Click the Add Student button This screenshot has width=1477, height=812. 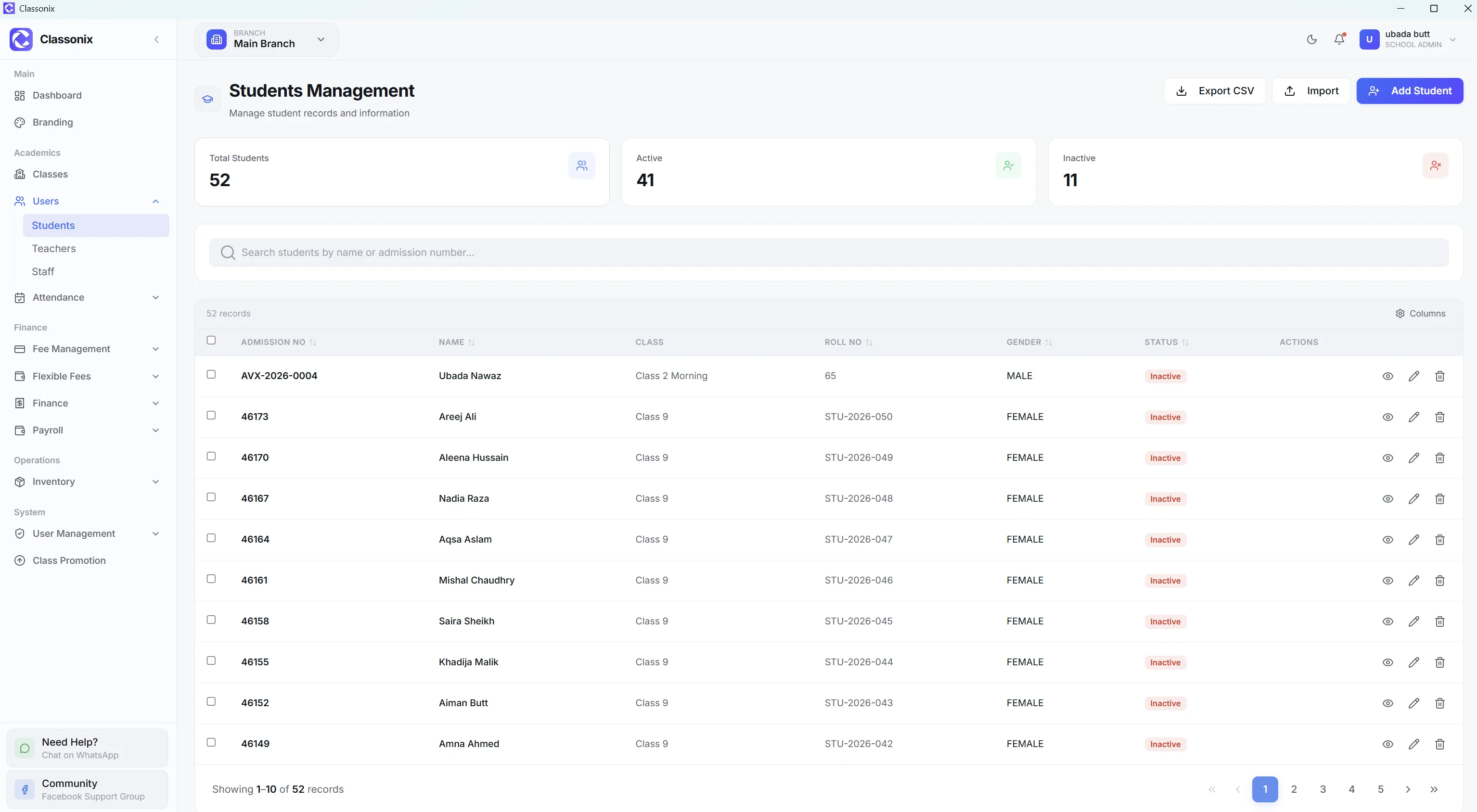[x=1409, y=91]
